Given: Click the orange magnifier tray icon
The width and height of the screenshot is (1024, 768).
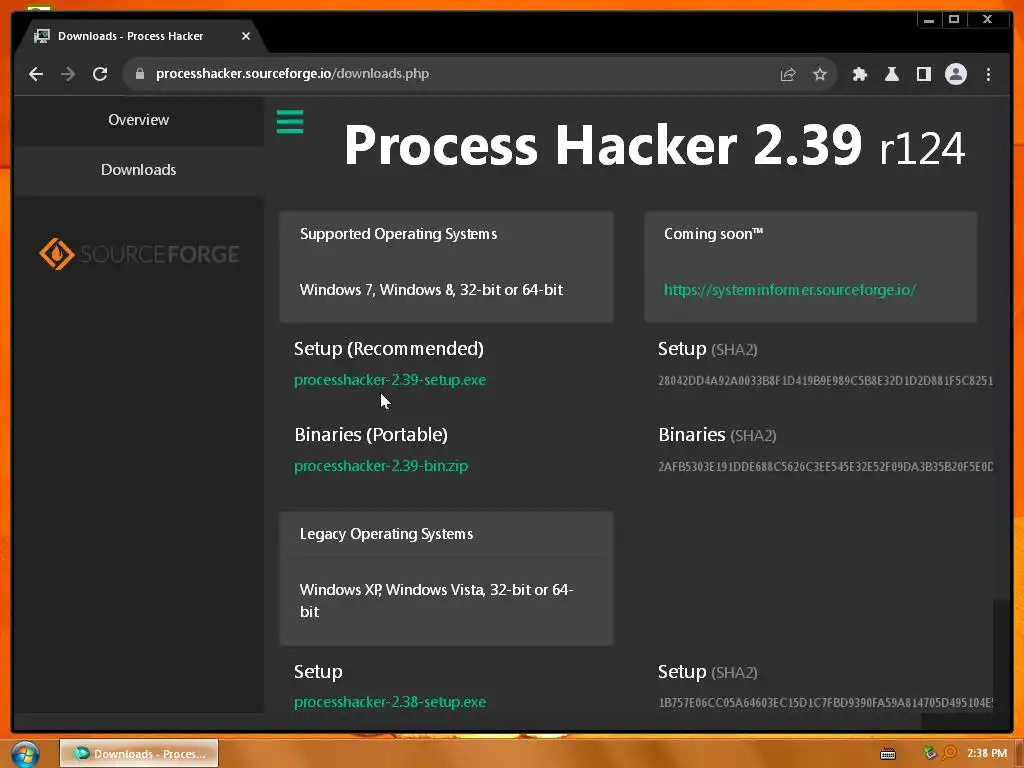Looking at the screenshot, I should tap(950, 753).
